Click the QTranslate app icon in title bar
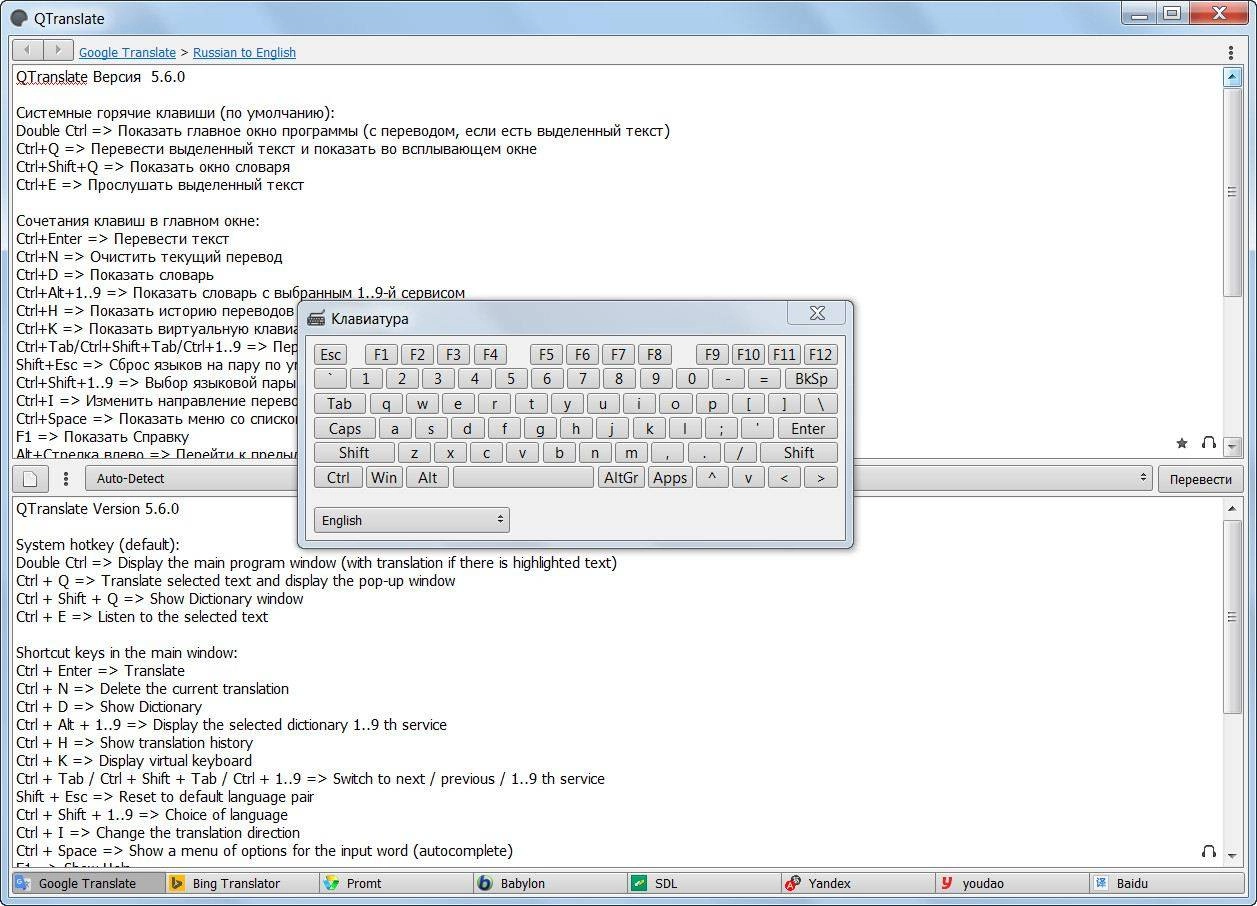Screen dimensions: 1257x906 18,18
